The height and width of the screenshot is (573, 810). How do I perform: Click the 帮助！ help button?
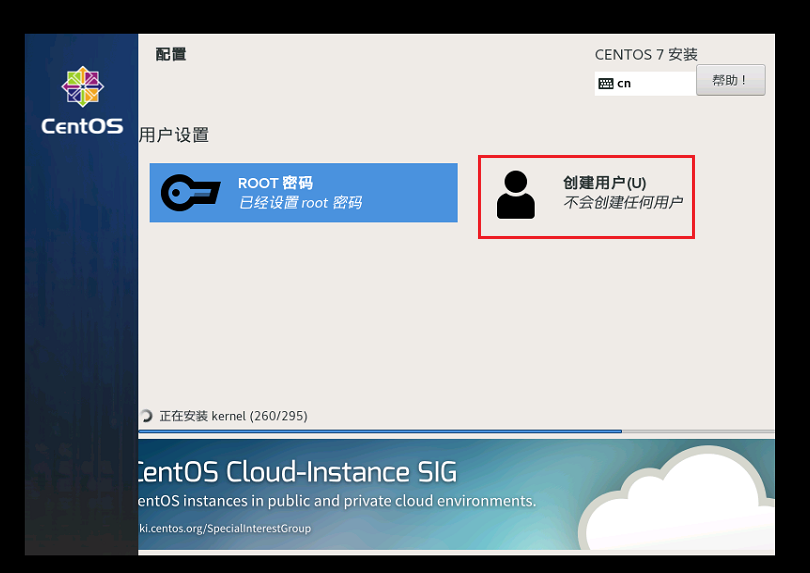pyautogui.click(x=730, y=80)
